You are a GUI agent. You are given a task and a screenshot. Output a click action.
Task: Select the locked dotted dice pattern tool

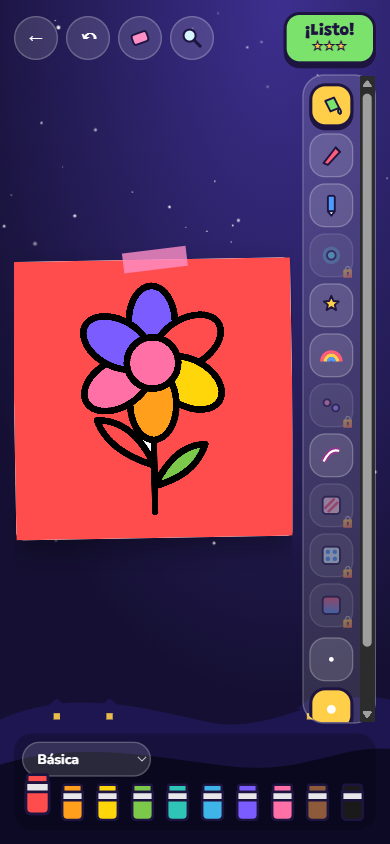tap(331, 555)
